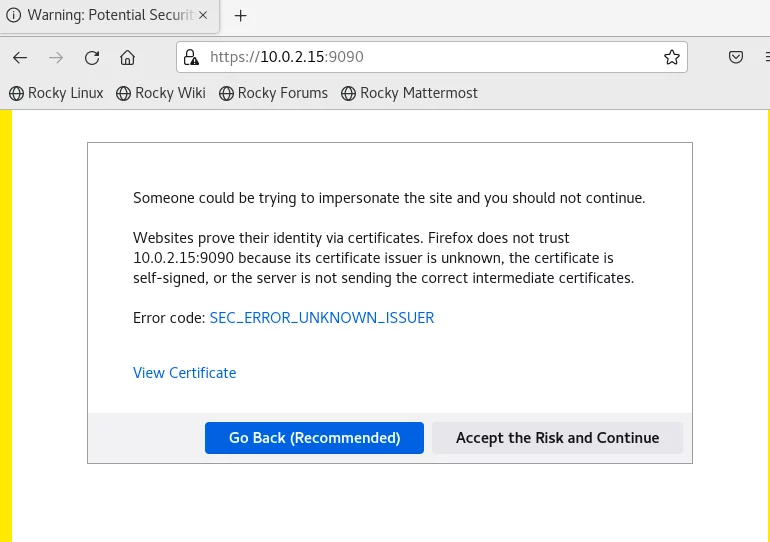Go back with the back arrow
The image size is (770, 542).
click(20, 57)
